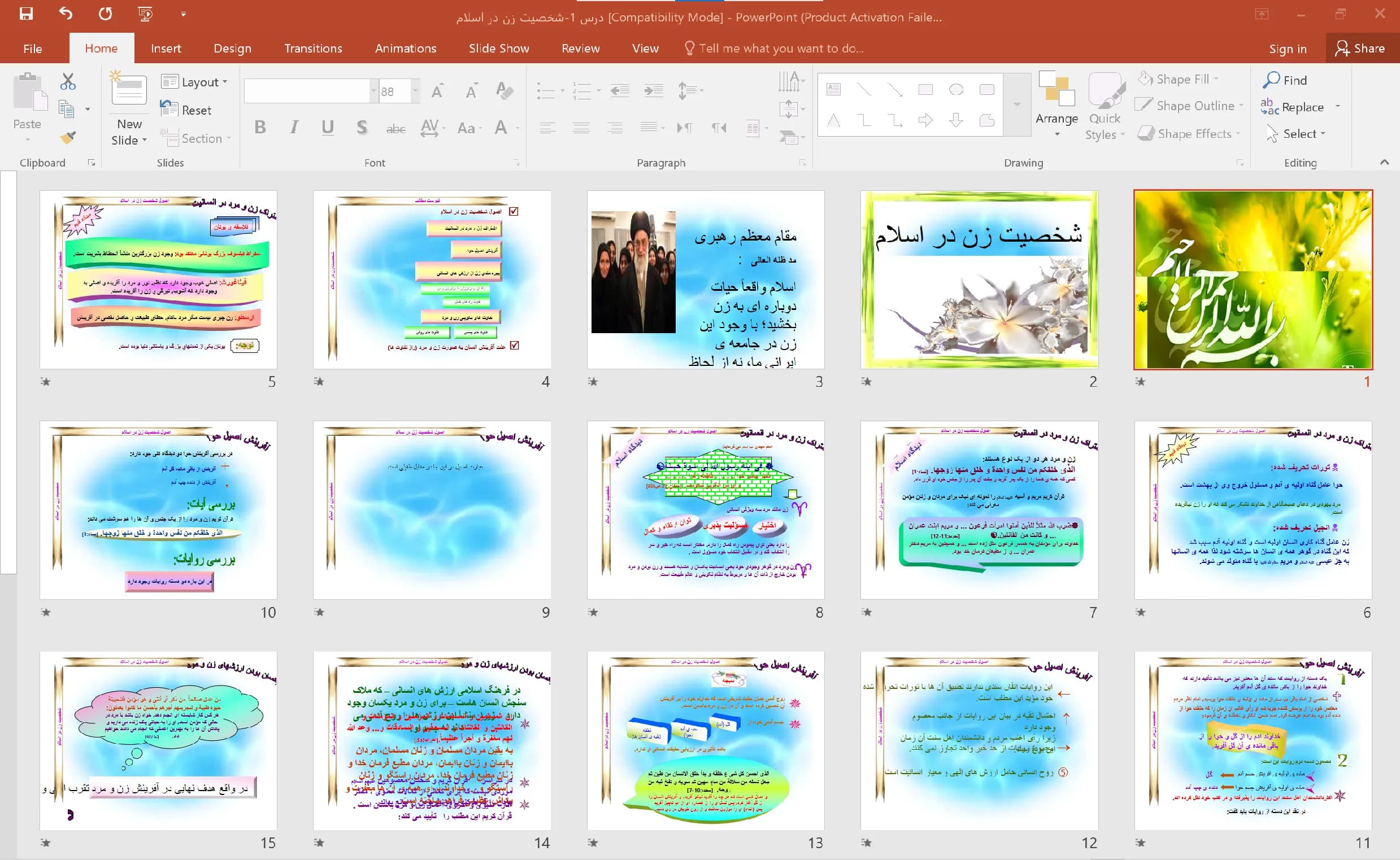The width and height of the screenshot is (1400, 860).
Task: Open Shape Fill dropdown
Action: pyautogui.click(x=1178, y=78)
